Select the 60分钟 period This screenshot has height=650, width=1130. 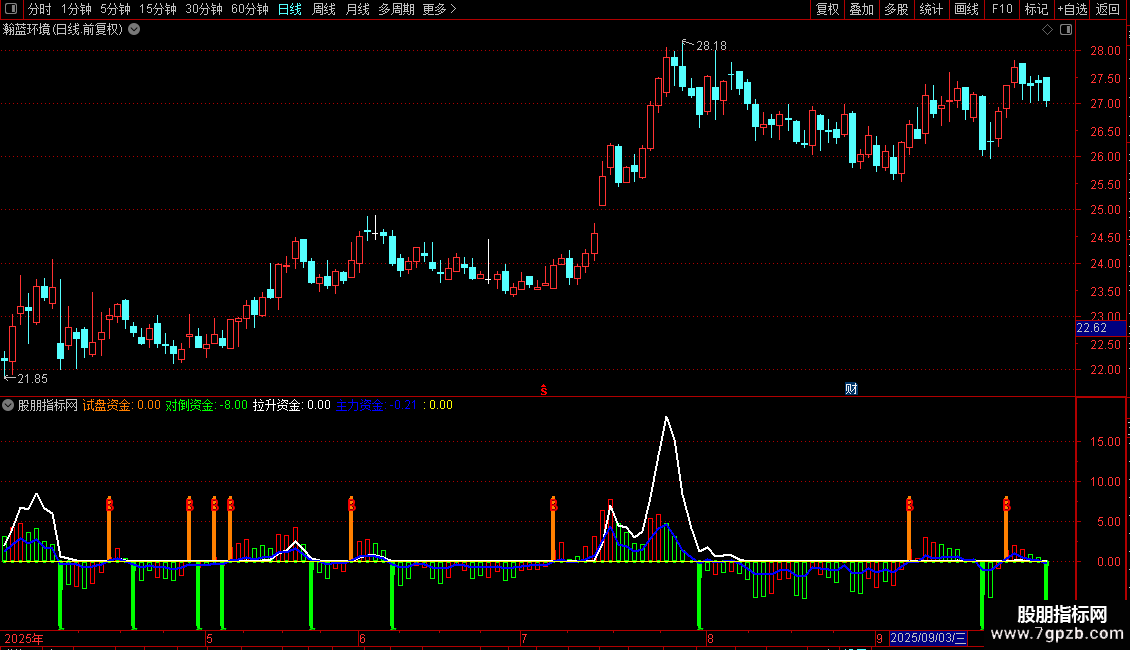(x=250, y=9)
